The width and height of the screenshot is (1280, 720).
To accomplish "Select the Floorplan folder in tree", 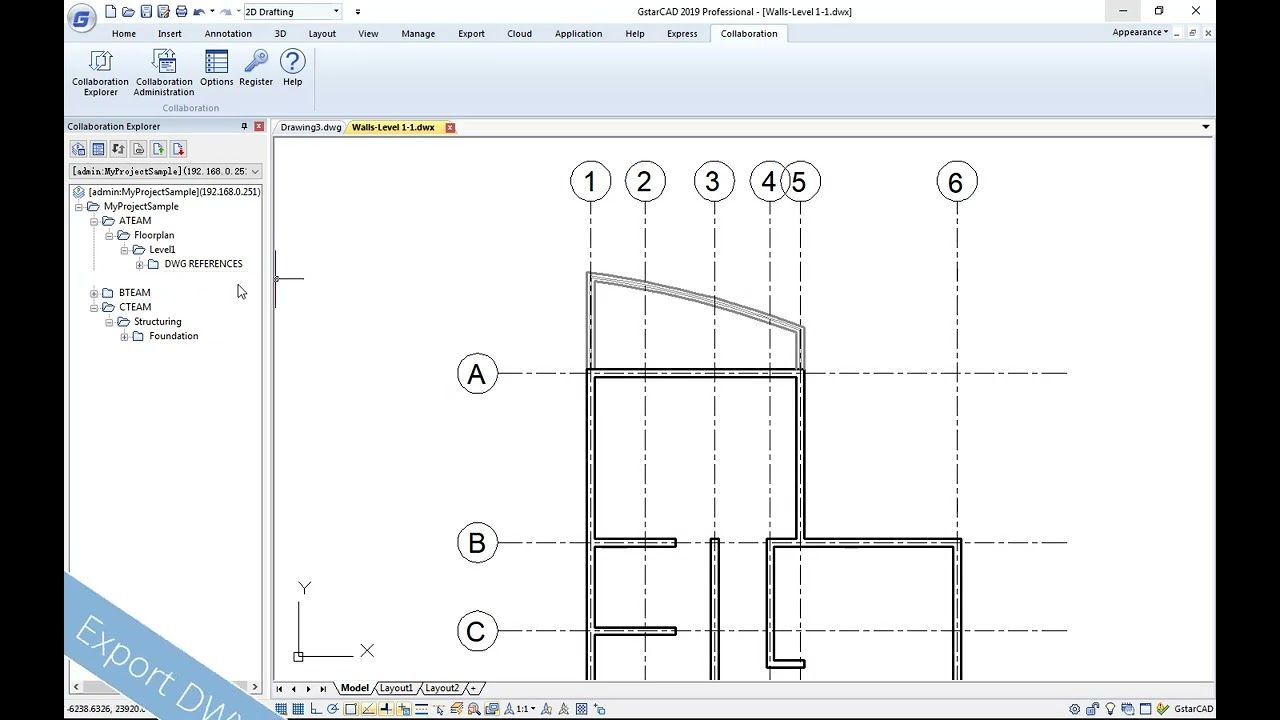I will pos(154,235).
